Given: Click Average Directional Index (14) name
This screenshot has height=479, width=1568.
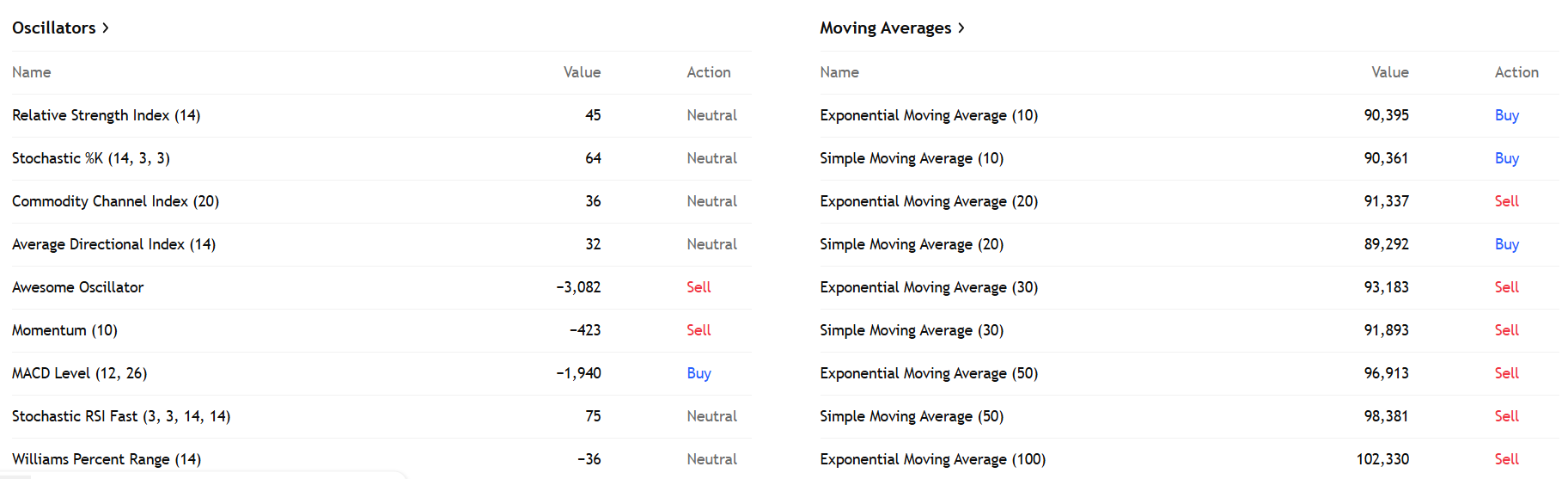Looking at the screenshot, I should point(113,244).
